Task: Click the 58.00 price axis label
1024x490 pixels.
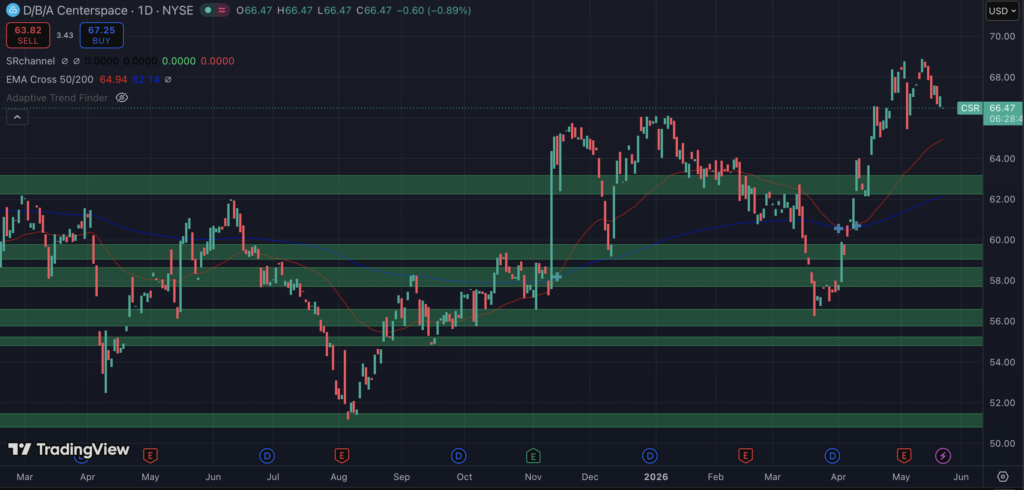Action: [1001, 281]
